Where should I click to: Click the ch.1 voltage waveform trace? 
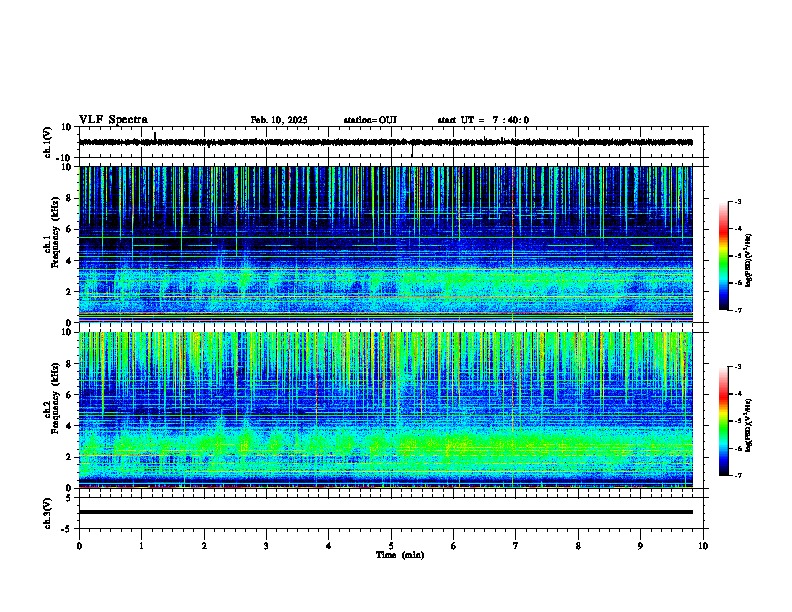[x=386, y=142]
